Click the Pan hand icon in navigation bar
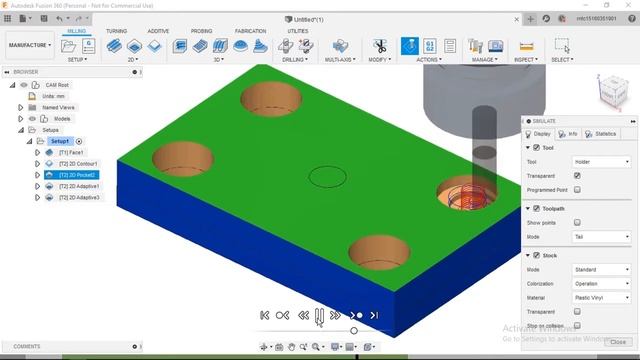 [291, 347]
